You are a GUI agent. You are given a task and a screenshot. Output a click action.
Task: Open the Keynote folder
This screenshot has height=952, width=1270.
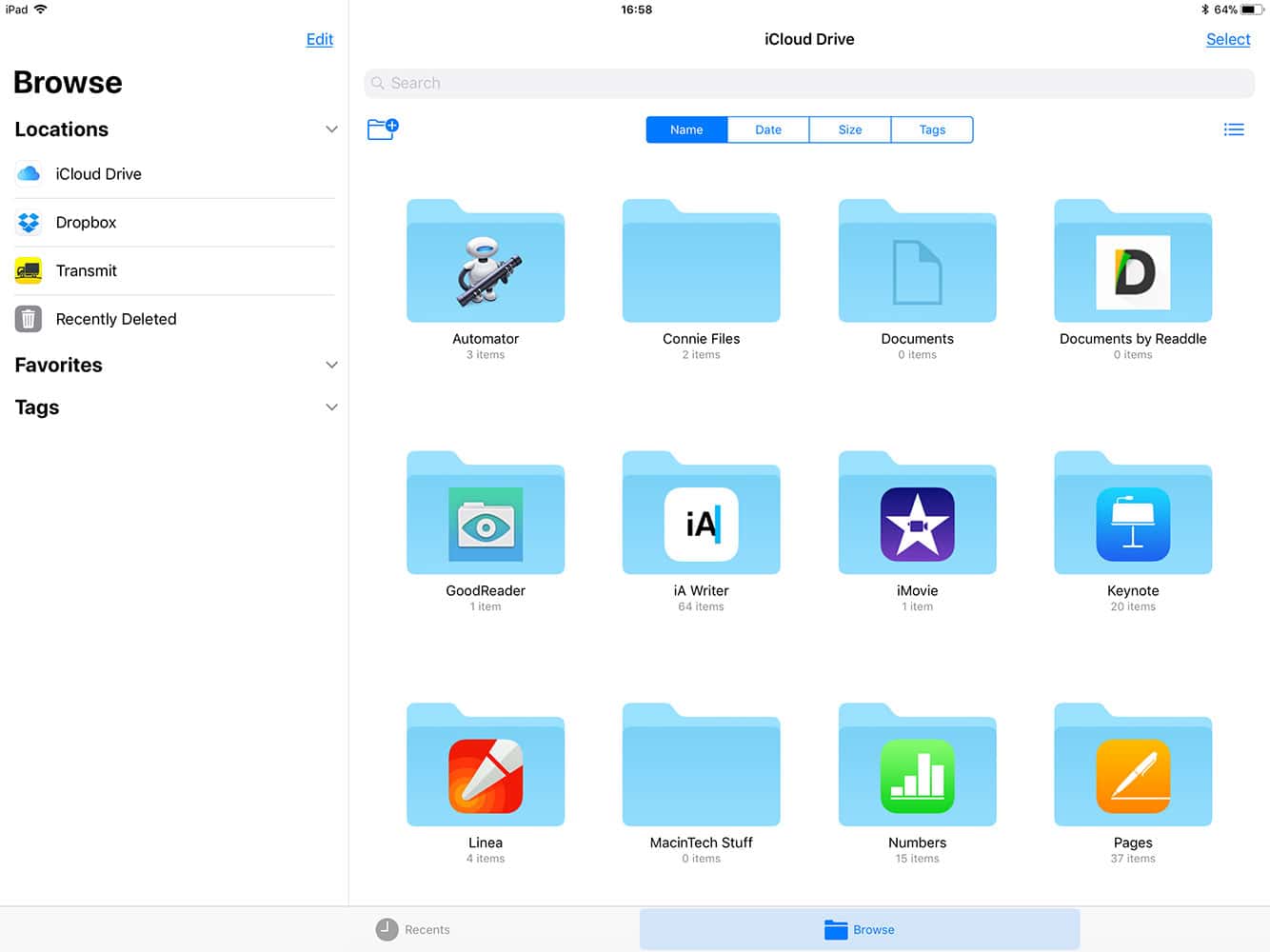(1133, 513)
